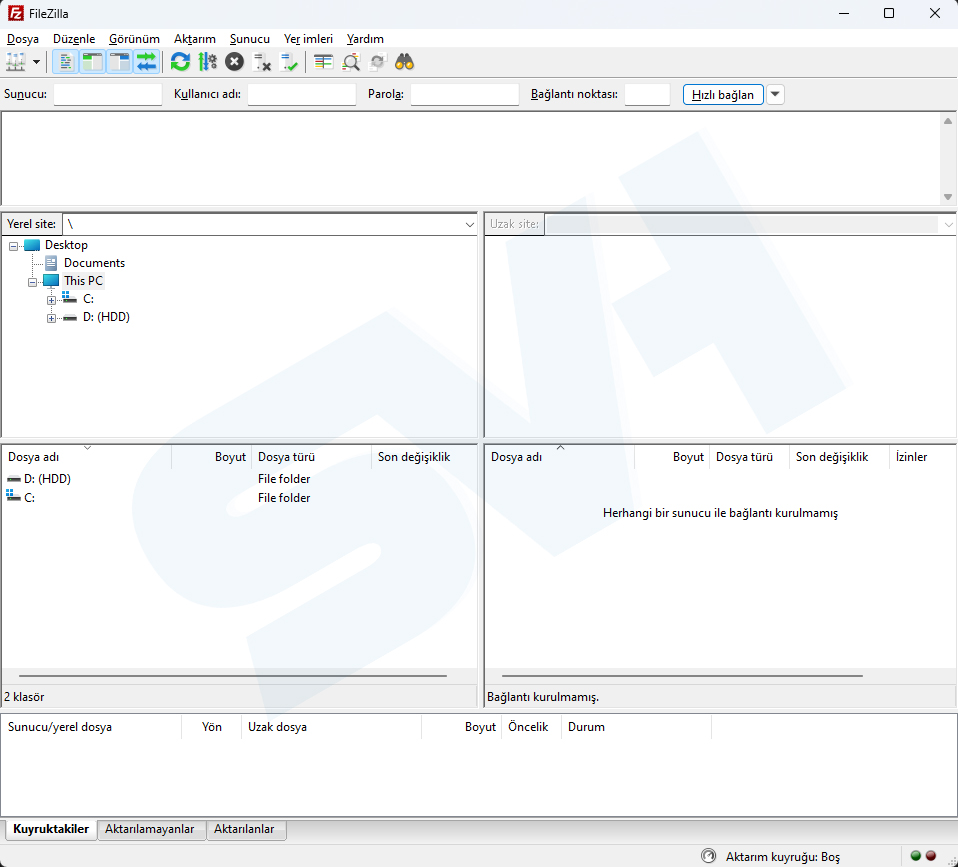Open the quick connect history dropdown arrow
This screenshot has height=867, width=958.
coord(775,95)
